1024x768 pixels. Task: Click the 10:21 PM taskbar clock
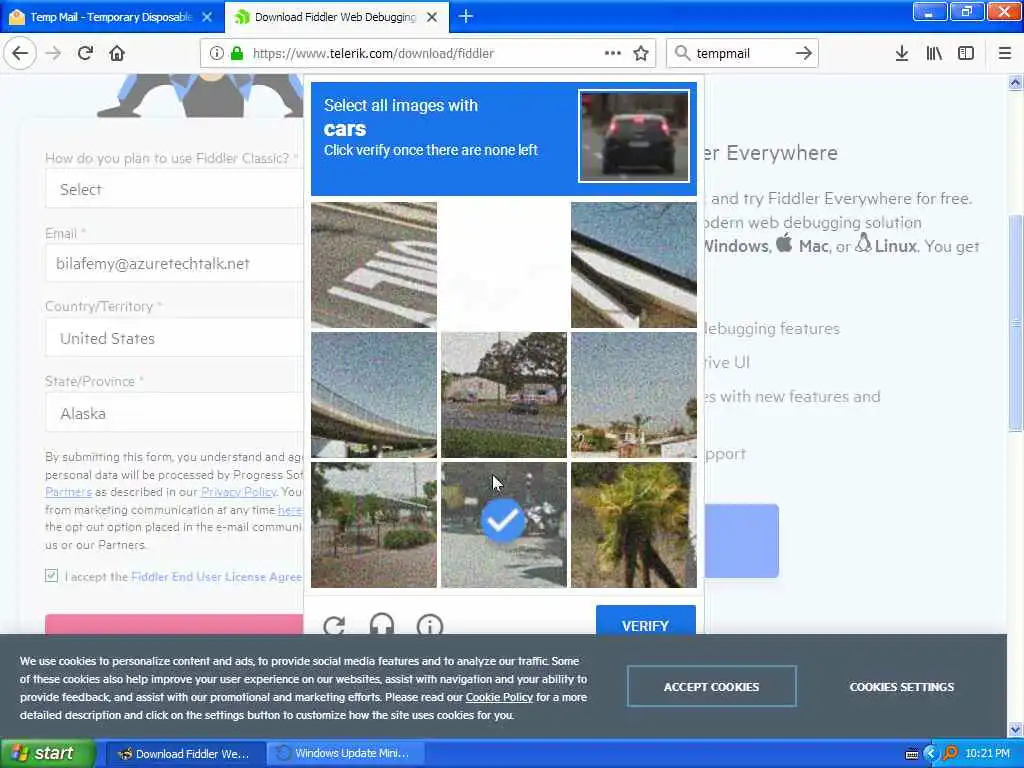click(987, 754)
